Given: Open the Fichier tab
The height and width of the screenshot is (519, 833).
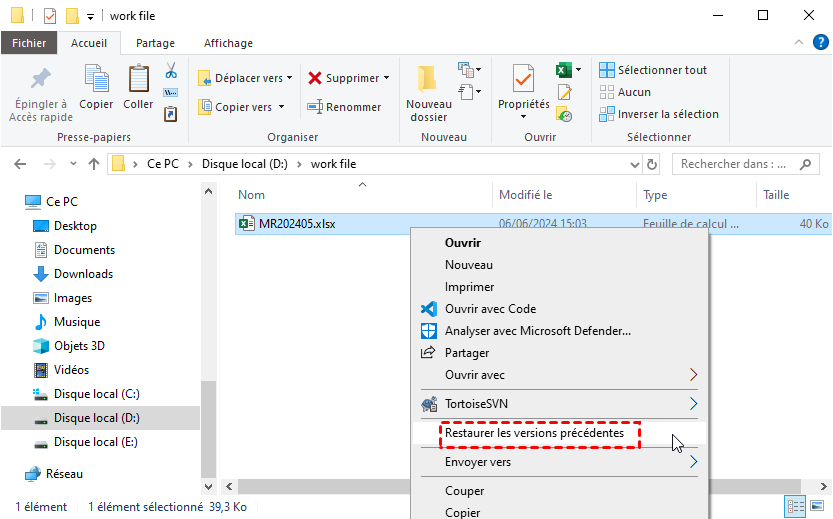Looking at the screenshot, I should tap(29, 43).
